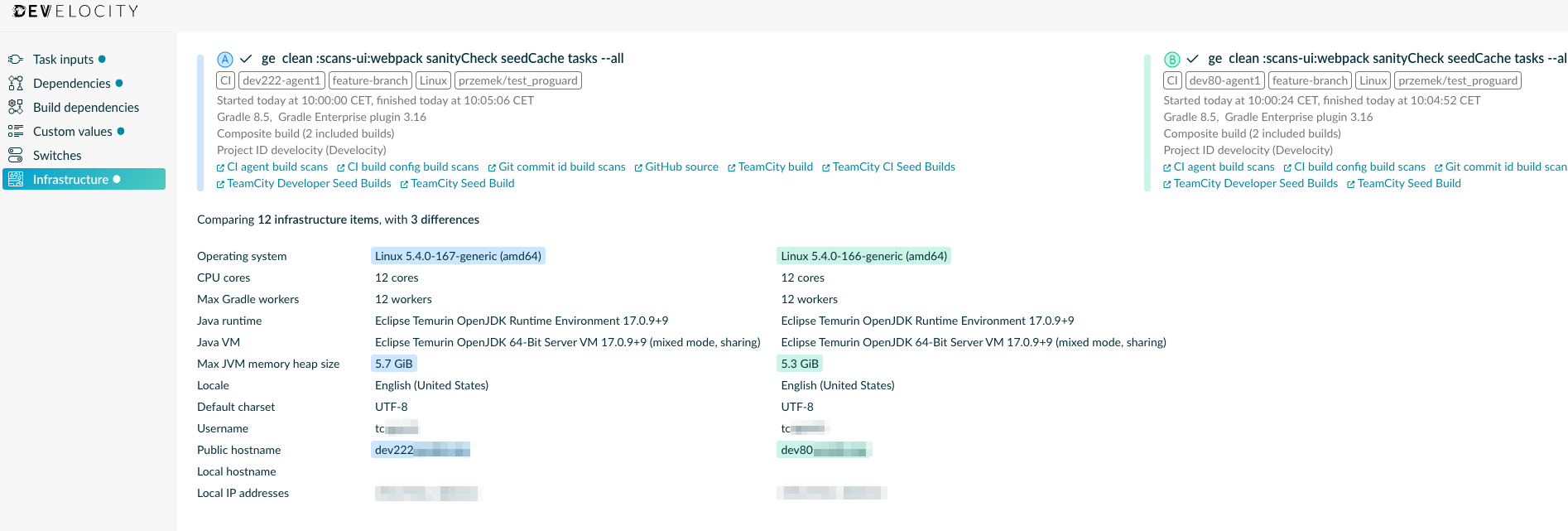Open the Custom values section
The width and height of the screenshot is (1568, 531).
pos(72,132)
